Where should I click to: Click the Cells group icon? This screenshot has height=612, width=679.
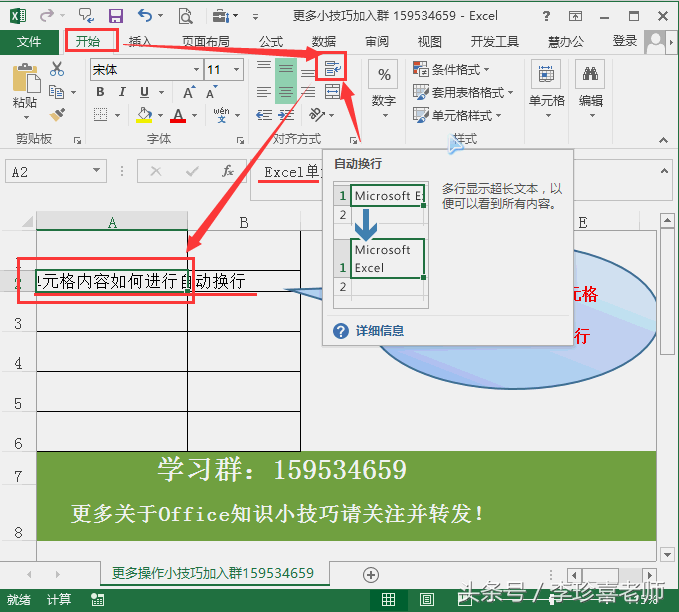point(546,74)
